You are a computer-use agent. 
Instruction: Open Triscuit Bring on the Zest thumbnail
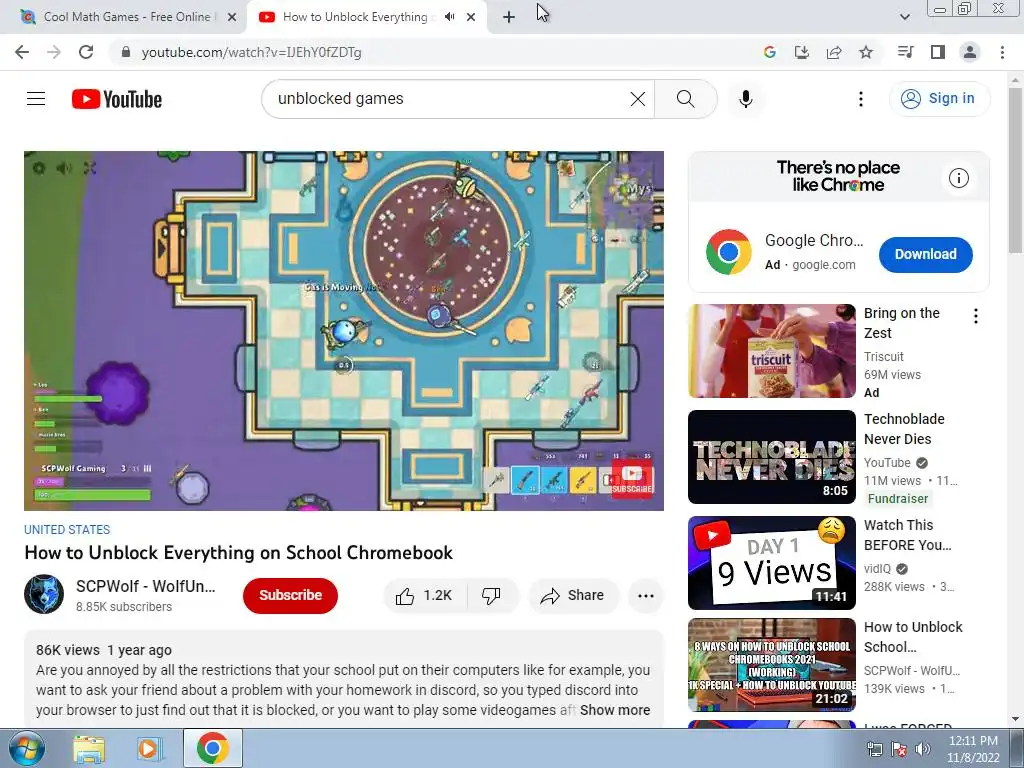[x=772, y=351]
